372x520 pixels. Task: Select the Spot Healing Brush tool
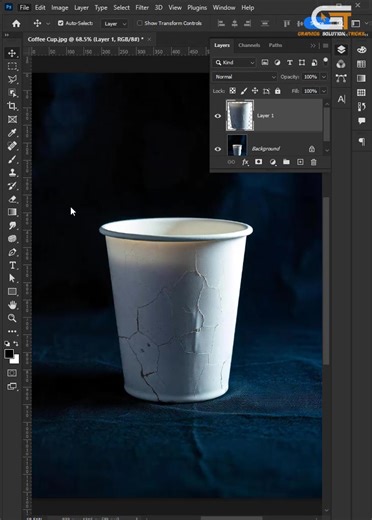12,146
